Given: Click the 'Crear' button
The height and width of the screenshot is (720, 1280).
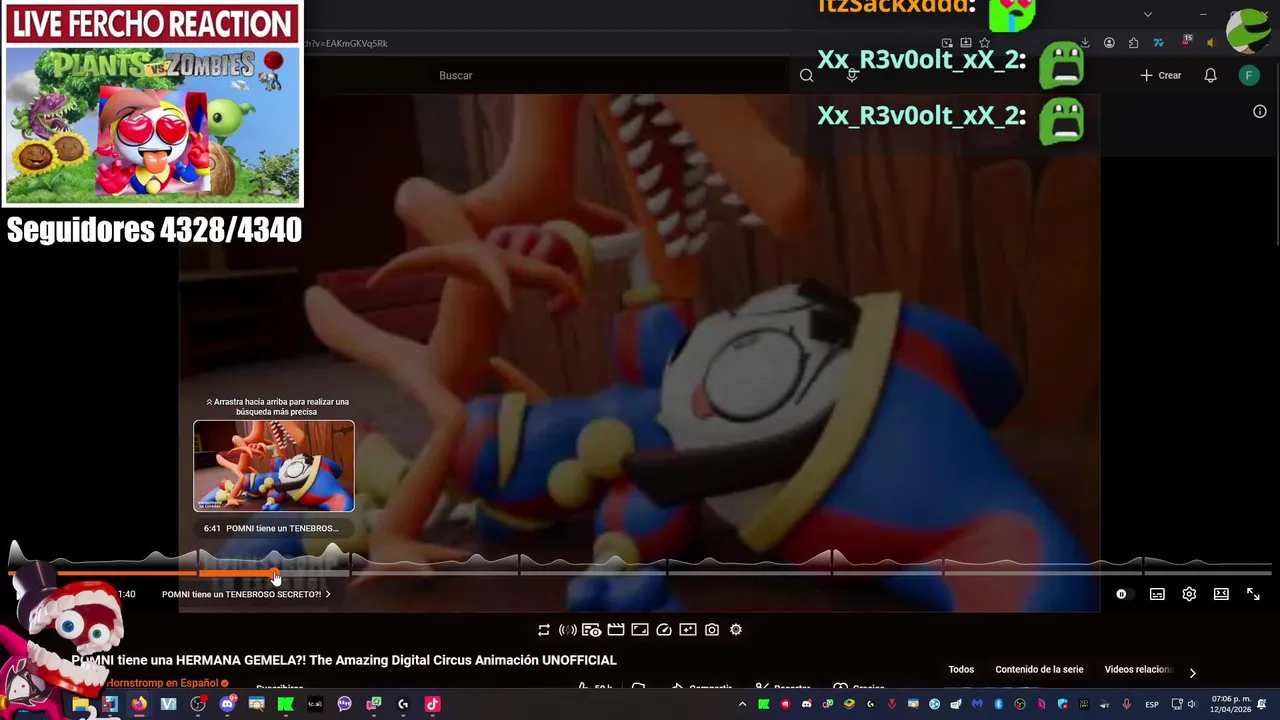Looking at the screenshot, I should [1161, 76].
